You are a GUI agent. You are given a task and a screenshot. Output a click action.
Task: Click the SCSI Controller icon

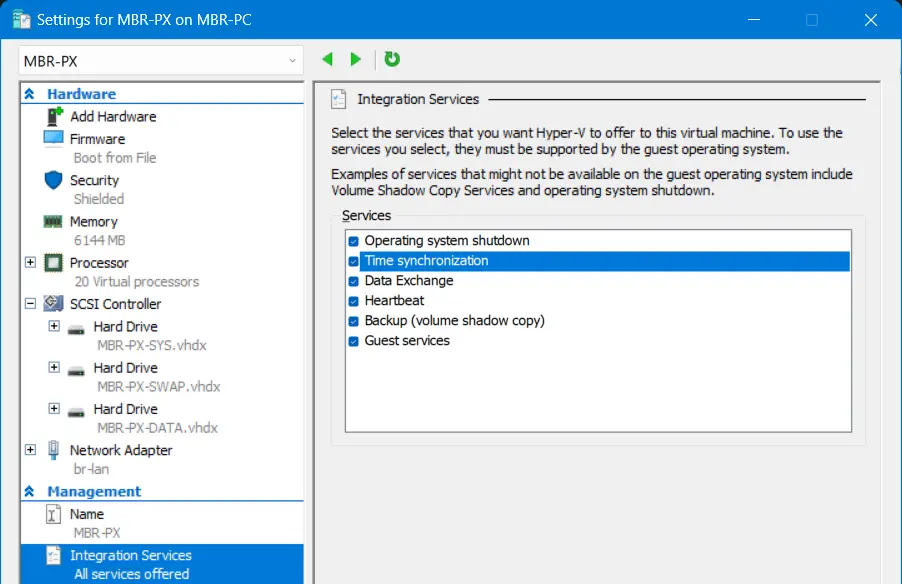tap(53, 303)
